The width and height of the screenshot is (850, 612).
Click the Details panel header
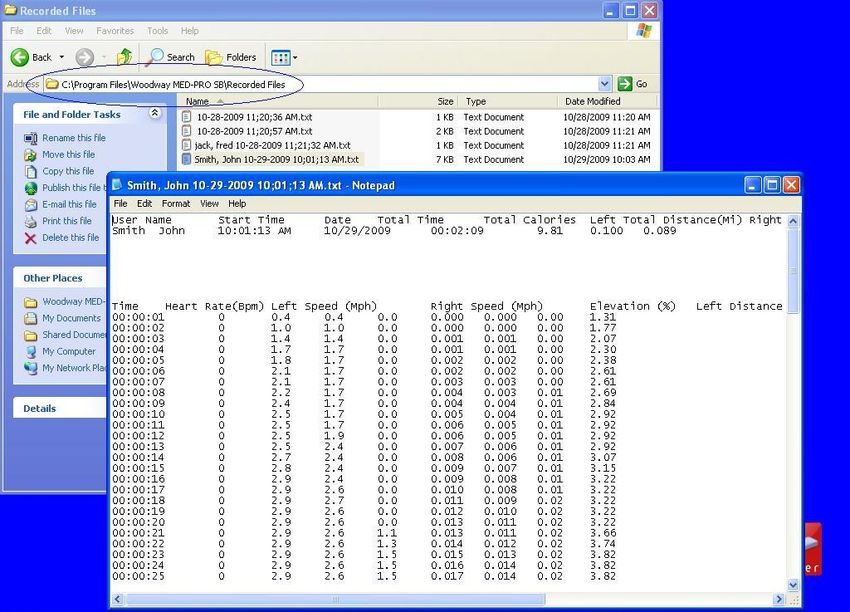tap(60, 408)
